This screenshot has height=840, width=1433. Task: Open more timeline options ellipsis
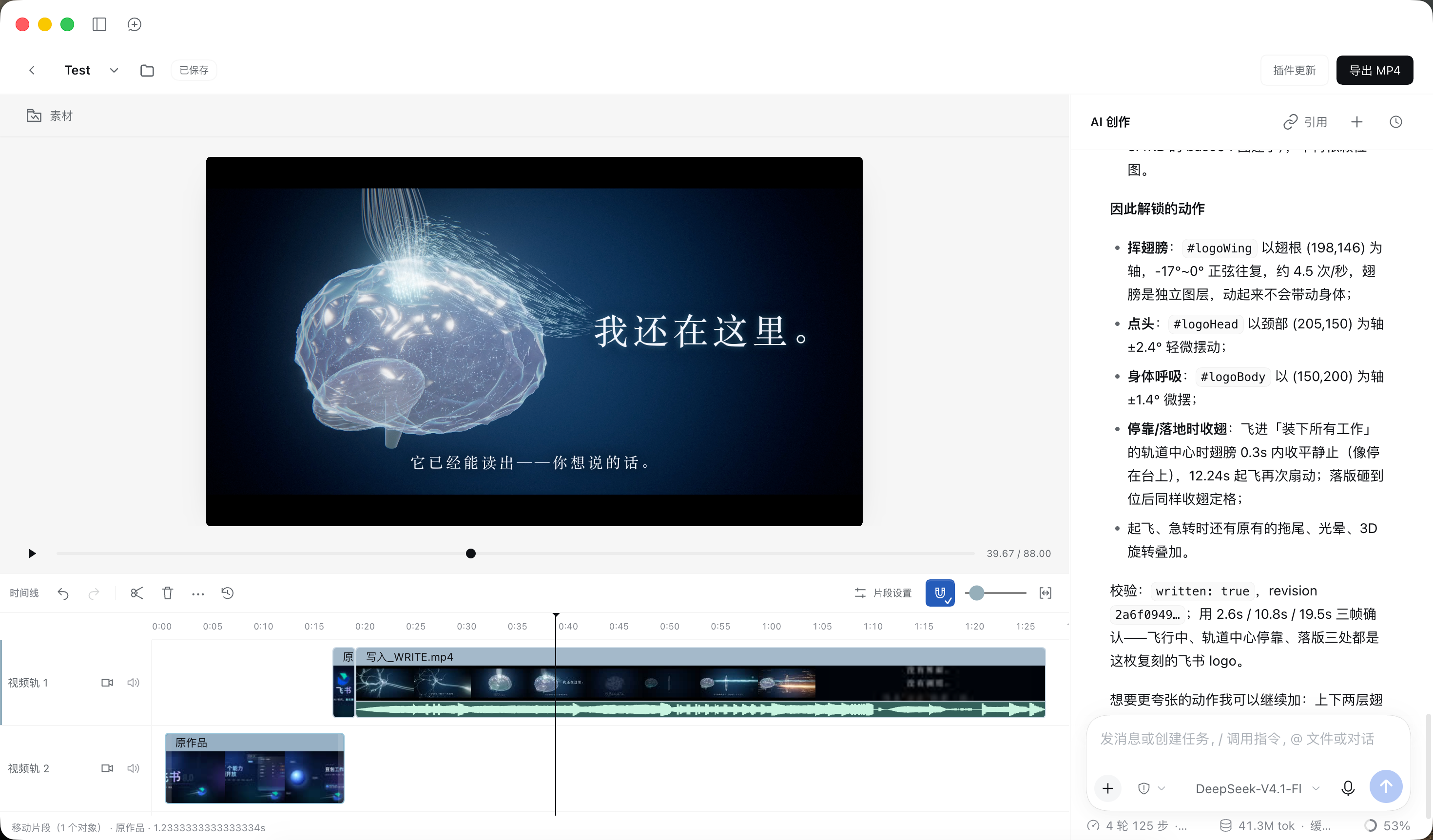point(198,594)
